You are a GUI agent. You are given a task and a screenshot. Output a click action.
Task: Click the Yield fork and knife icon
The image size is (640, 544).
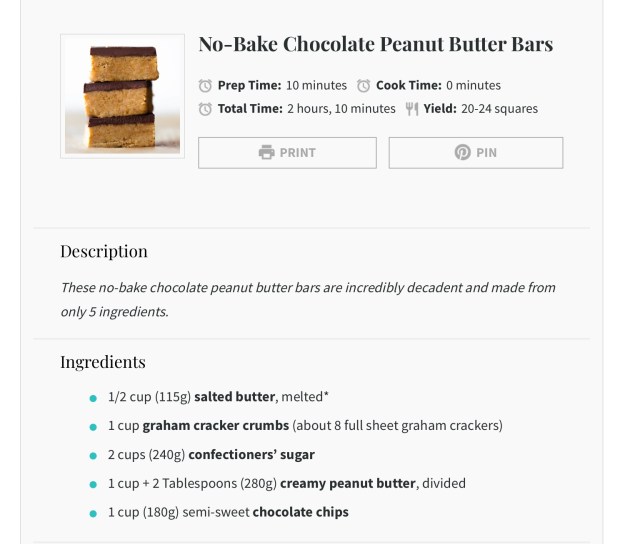point(412,109)
